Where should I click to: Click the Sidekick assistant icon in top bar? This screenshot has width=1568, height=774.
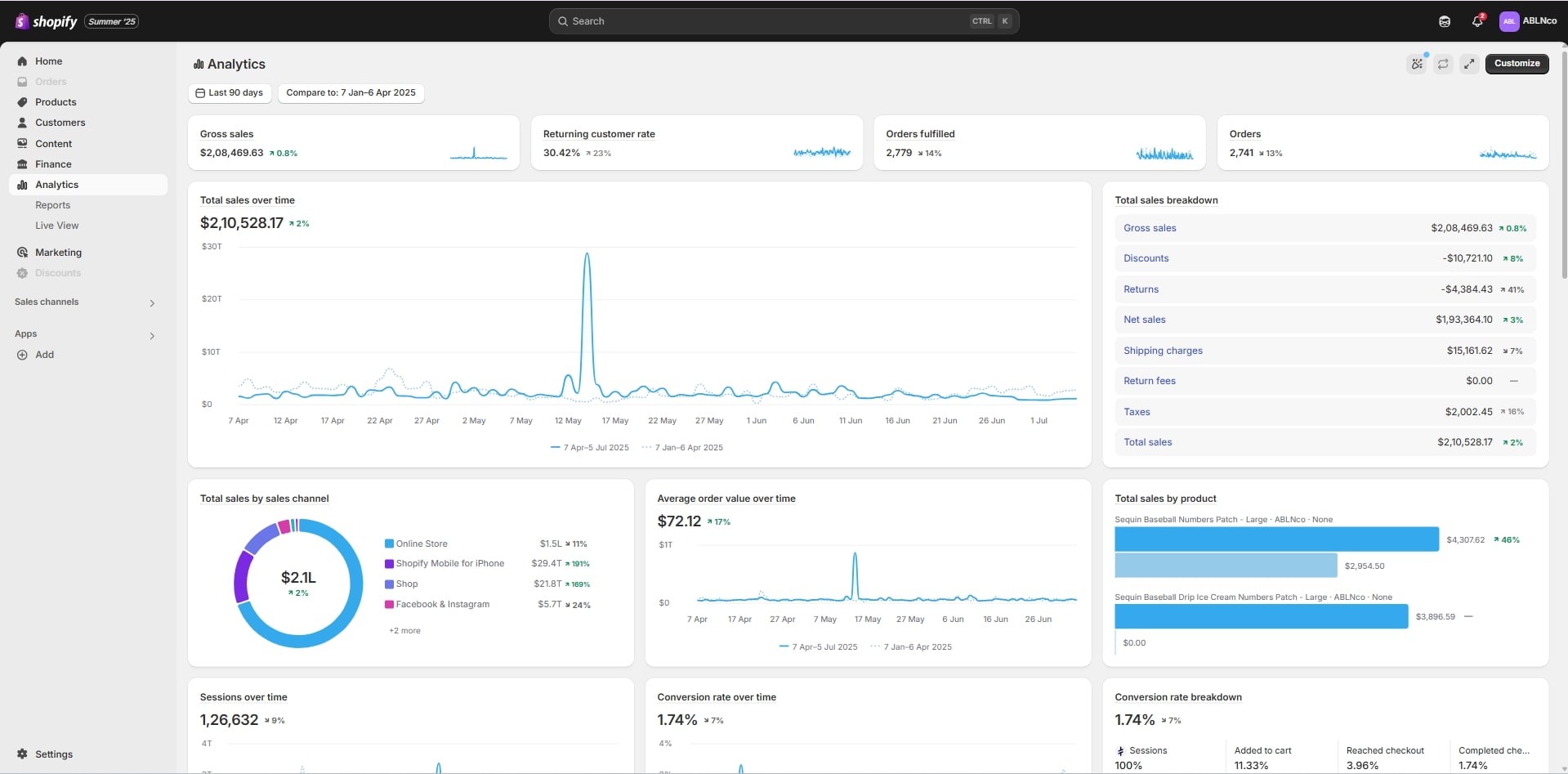click(x=1445, y=21)
